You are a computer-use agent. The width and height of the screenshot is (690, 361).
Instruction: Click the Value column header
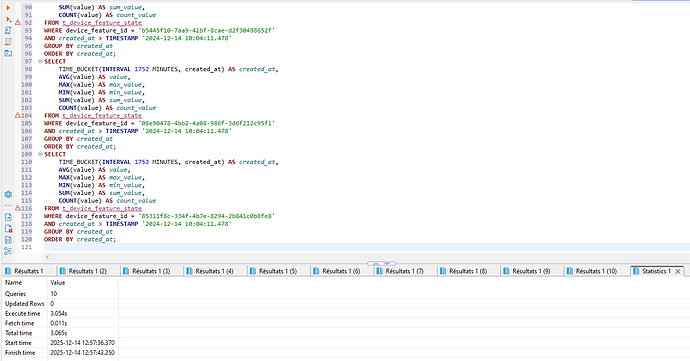point(58,283)
